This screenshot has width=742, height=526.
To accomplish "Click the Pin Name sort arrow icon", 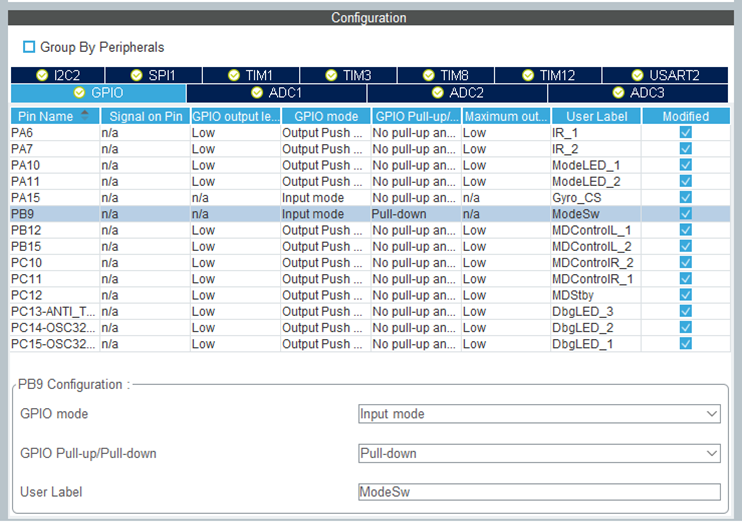I will pyautogui.click(x=85, y=114).
